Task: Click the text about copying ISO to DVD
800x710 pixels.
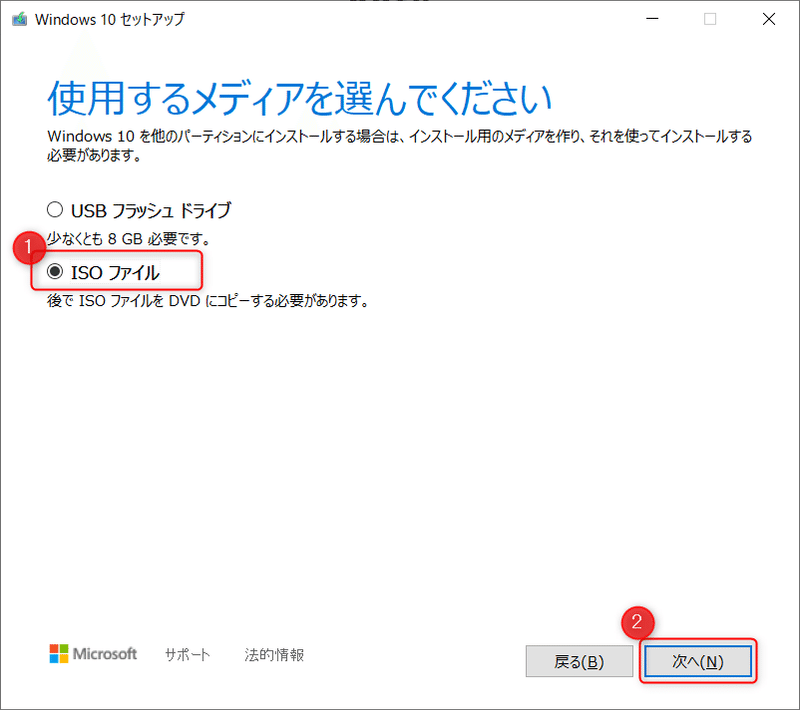Action: tap(208, 301)
